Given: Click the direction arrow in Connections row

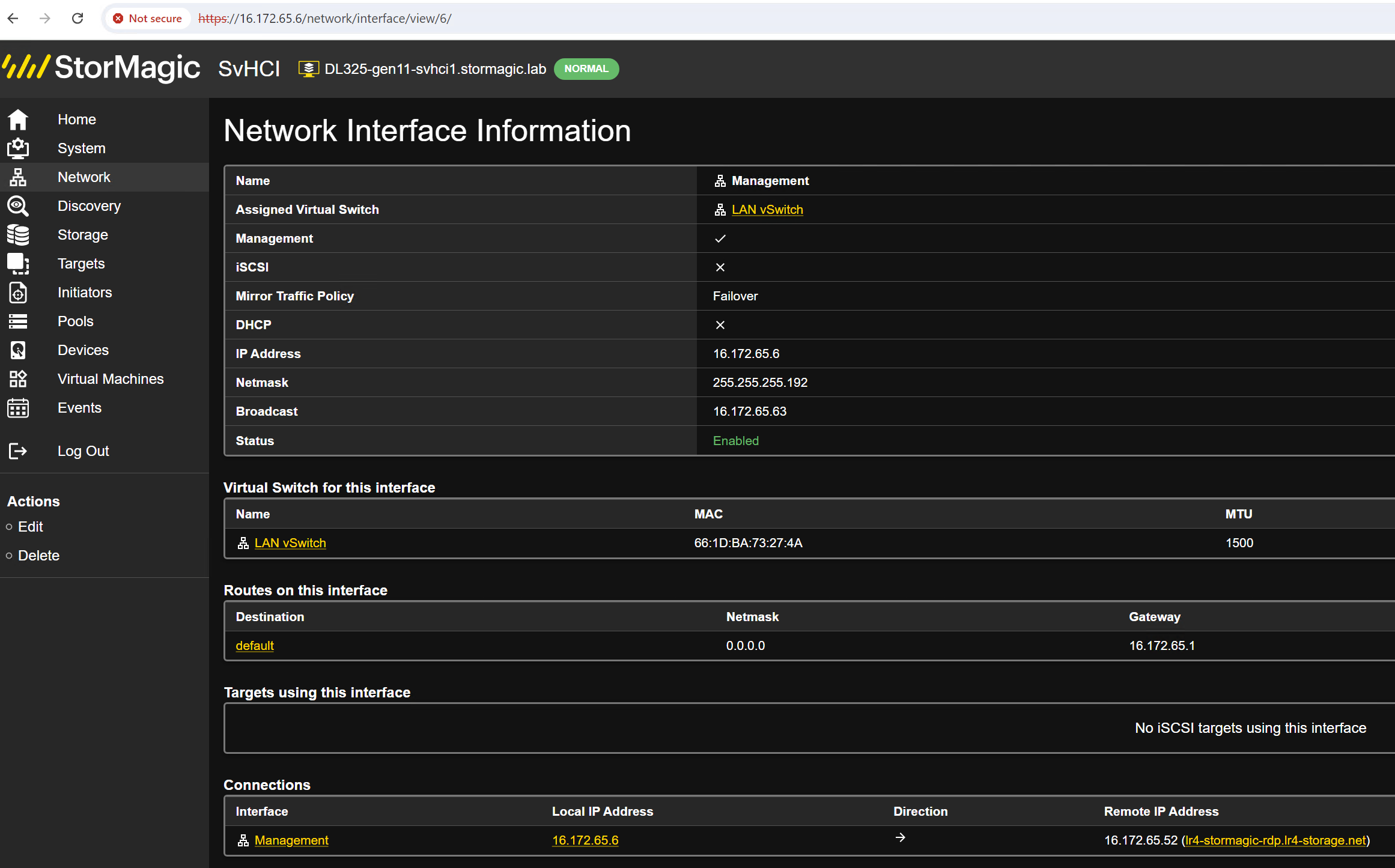Looking at the screenshot, I should (x=900, y=837).
